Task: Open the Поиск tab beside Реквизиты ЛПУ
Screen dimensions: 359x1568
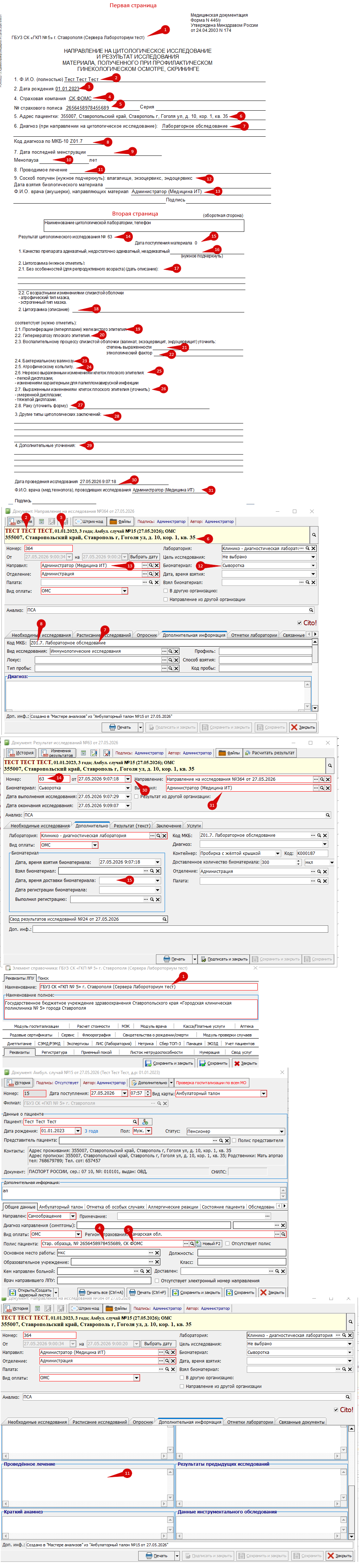Action: pos(43,977)
